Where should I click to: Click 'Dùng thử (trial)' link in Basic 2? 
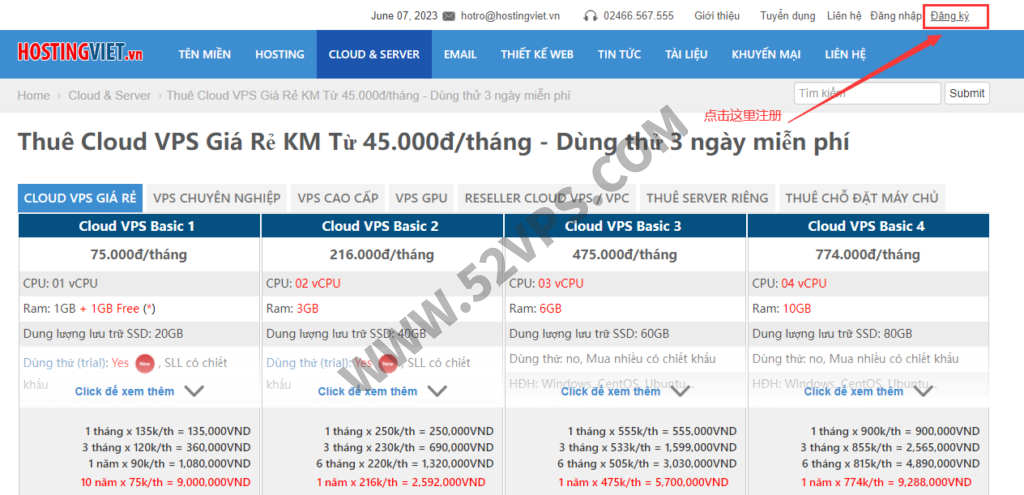(x=308, y=362)
